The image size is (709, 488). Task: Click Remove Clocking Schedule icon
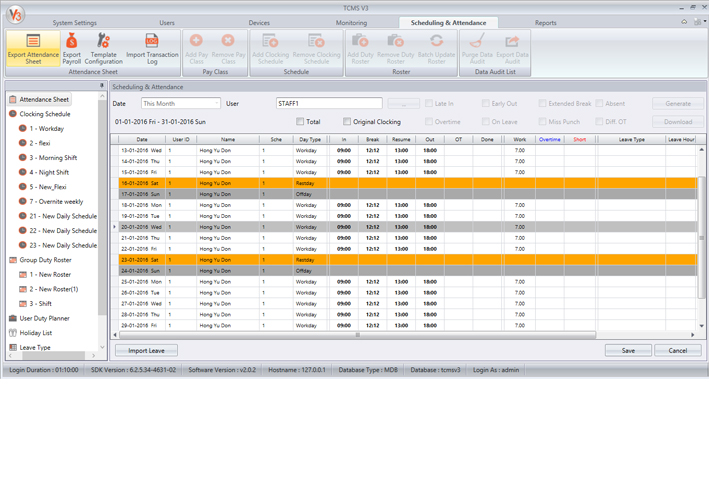pos(316,48)
